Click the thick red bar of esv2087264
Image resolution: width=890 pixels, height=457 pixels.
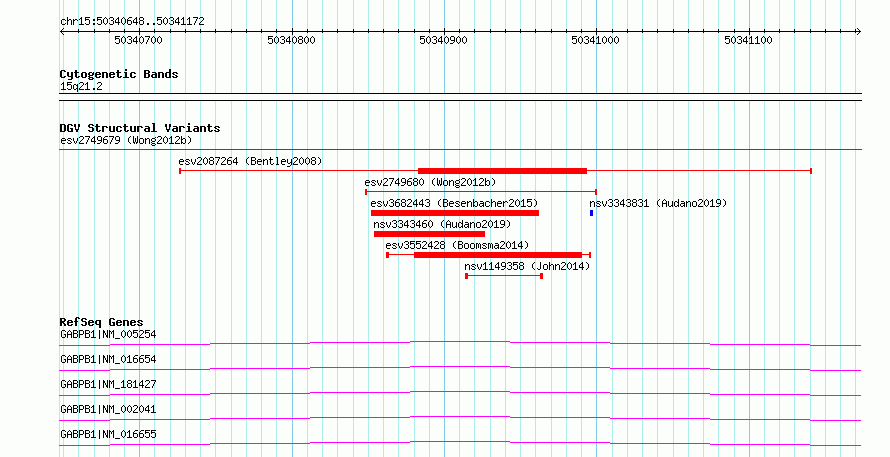tap(502, 171)
